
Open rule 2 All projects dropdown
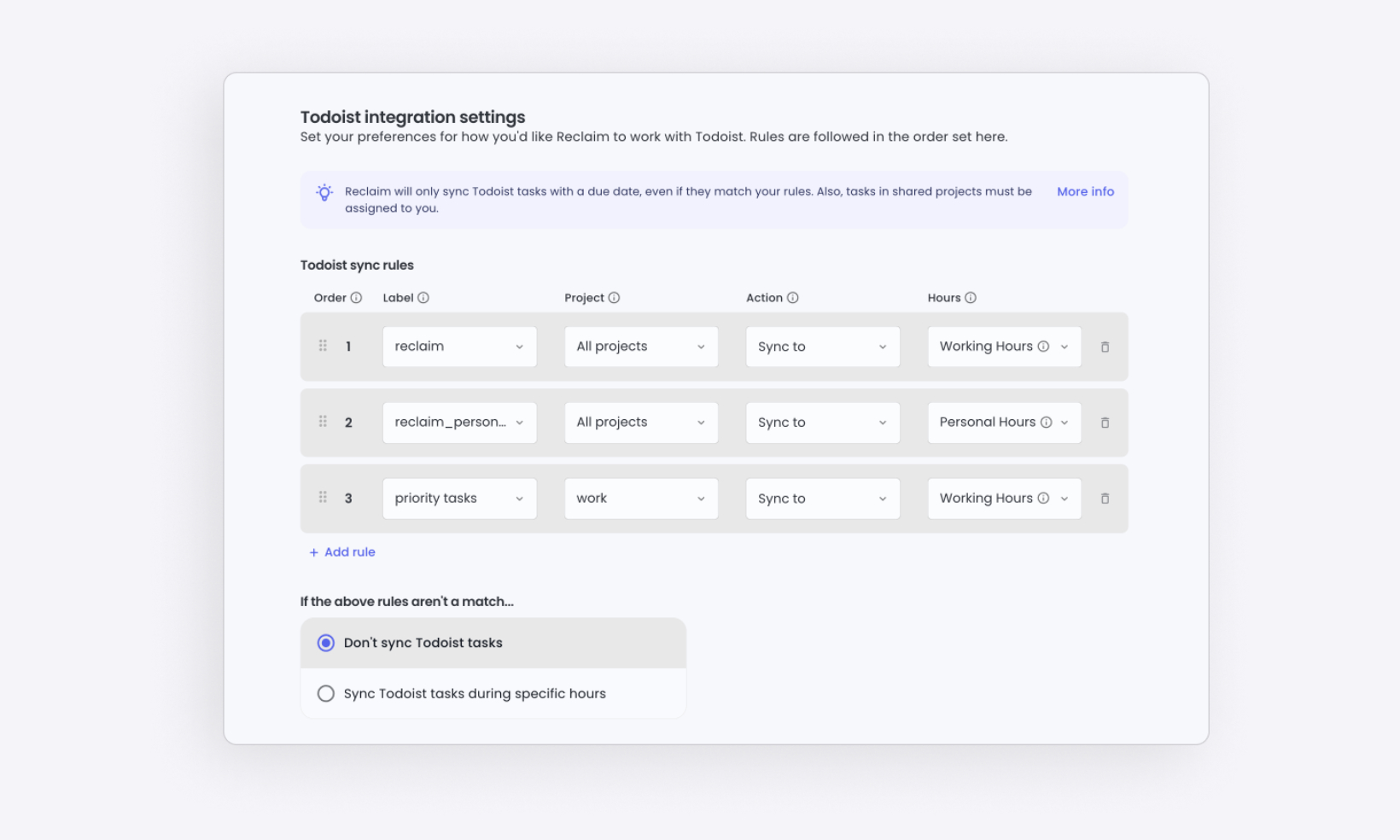tap(641, 423)
